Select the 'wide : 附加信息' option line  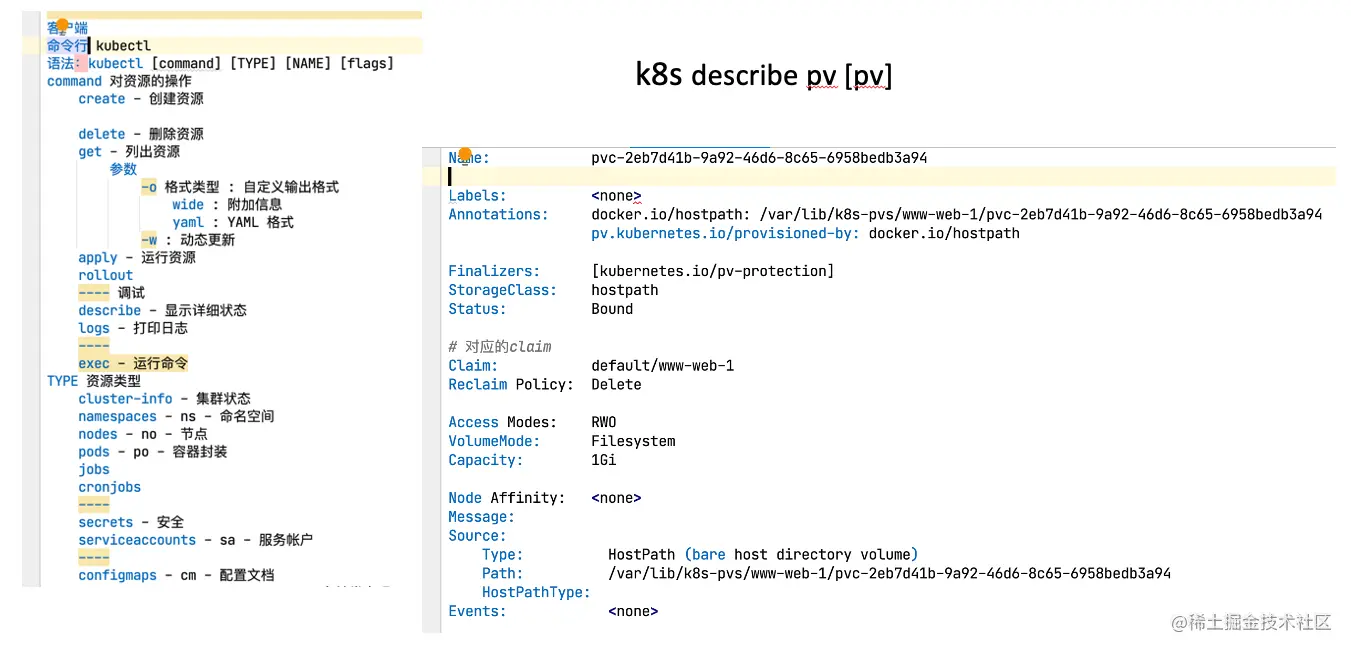227,205
